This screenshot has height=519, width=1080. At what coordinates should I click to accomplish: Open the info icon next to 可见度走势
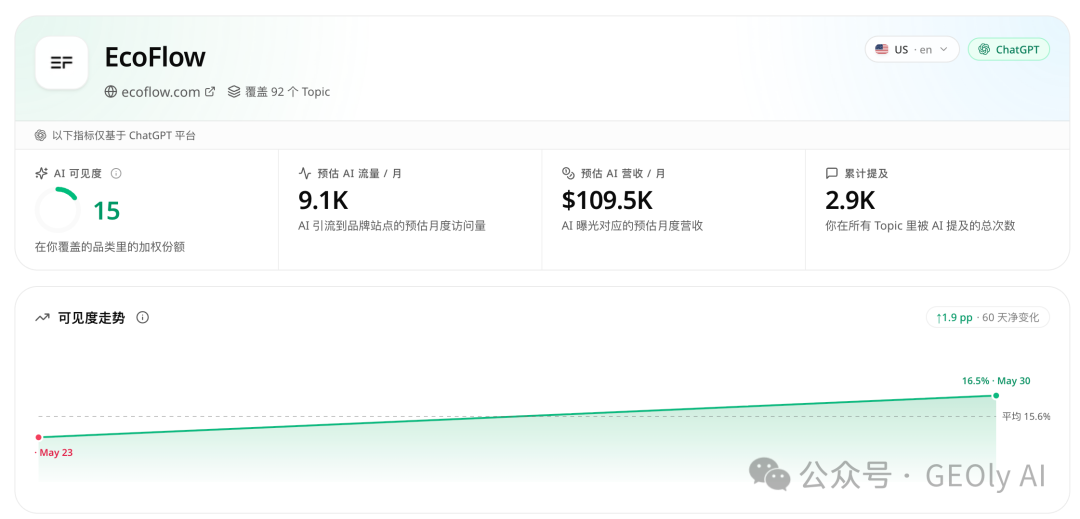tap(143, 317)
